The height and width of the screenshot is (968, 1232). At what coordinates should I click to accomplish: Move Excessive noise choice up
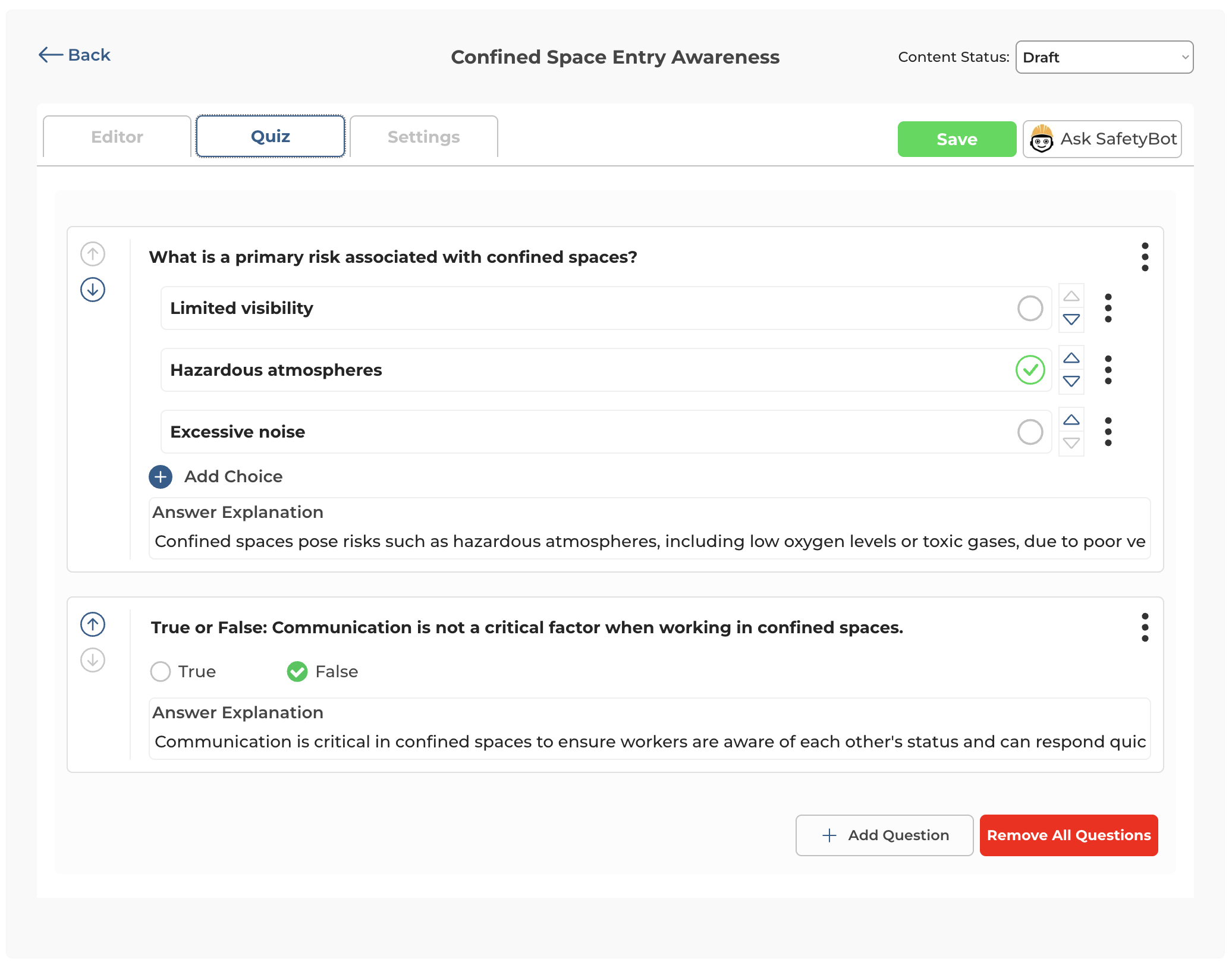1071,420
